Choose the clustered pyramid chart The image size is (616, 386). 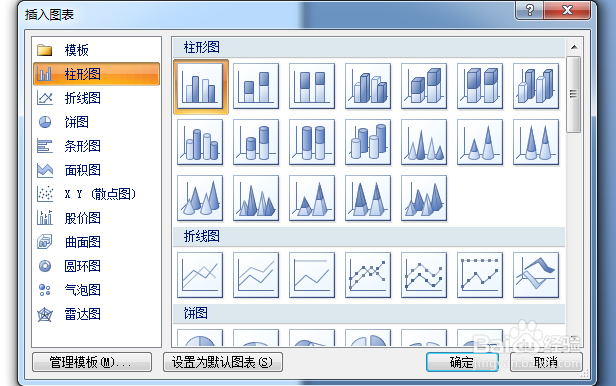256,198
